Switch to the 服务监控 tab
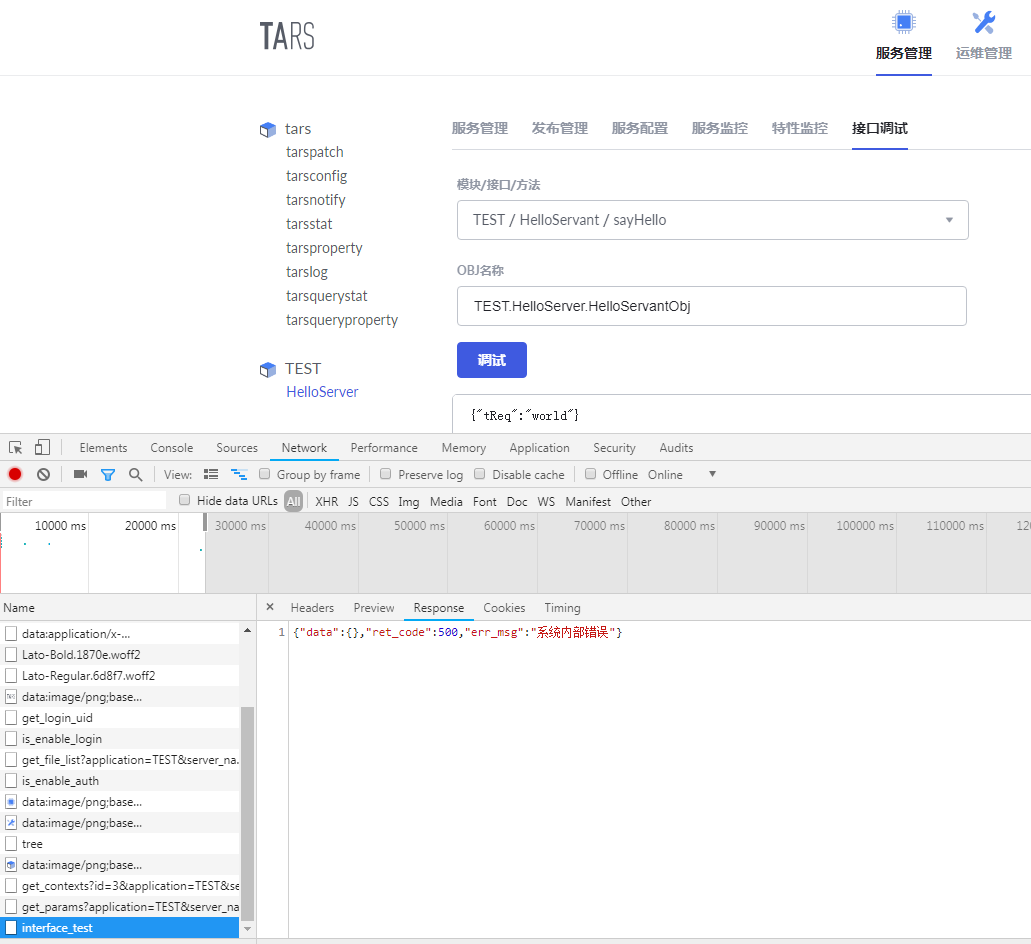The height and width of the screenshot is (944, 1031). coord(719,128)
